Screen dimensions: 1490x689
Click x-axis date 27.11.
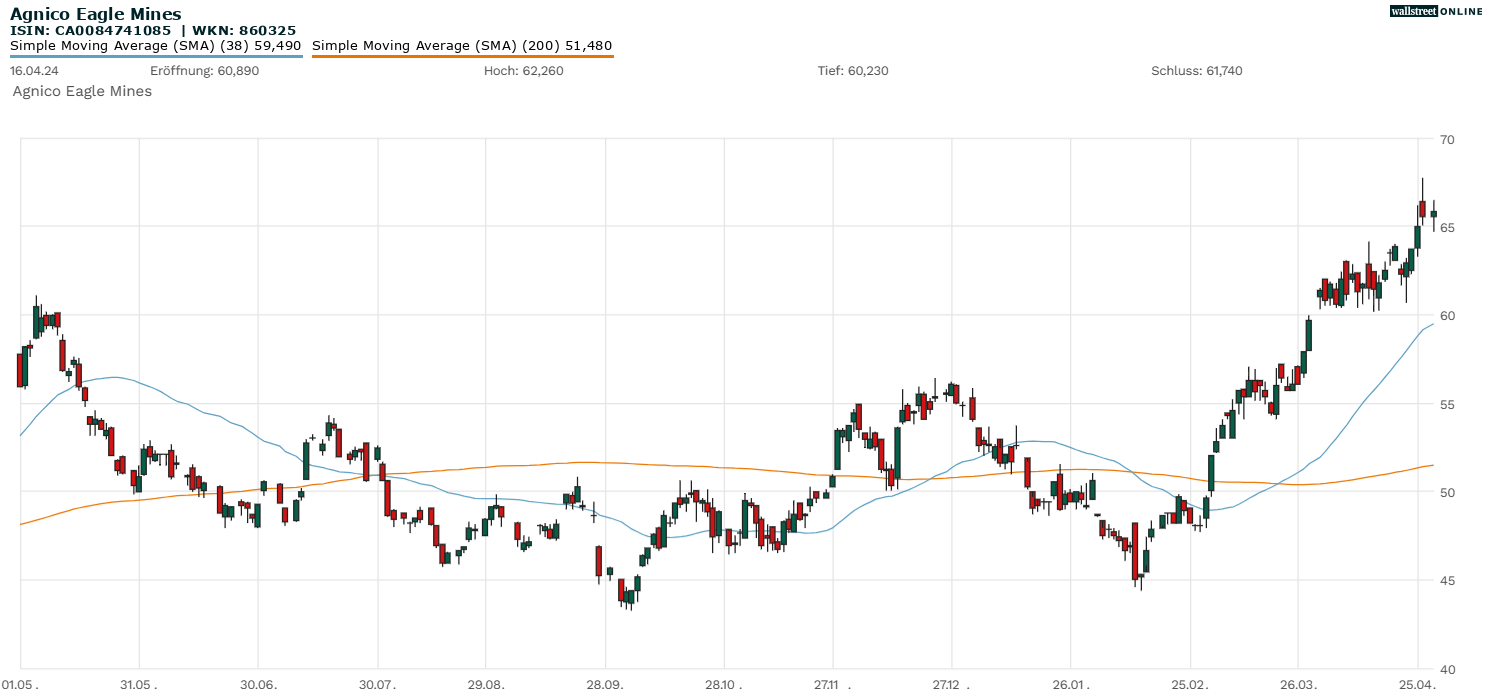tap(832, 683)
